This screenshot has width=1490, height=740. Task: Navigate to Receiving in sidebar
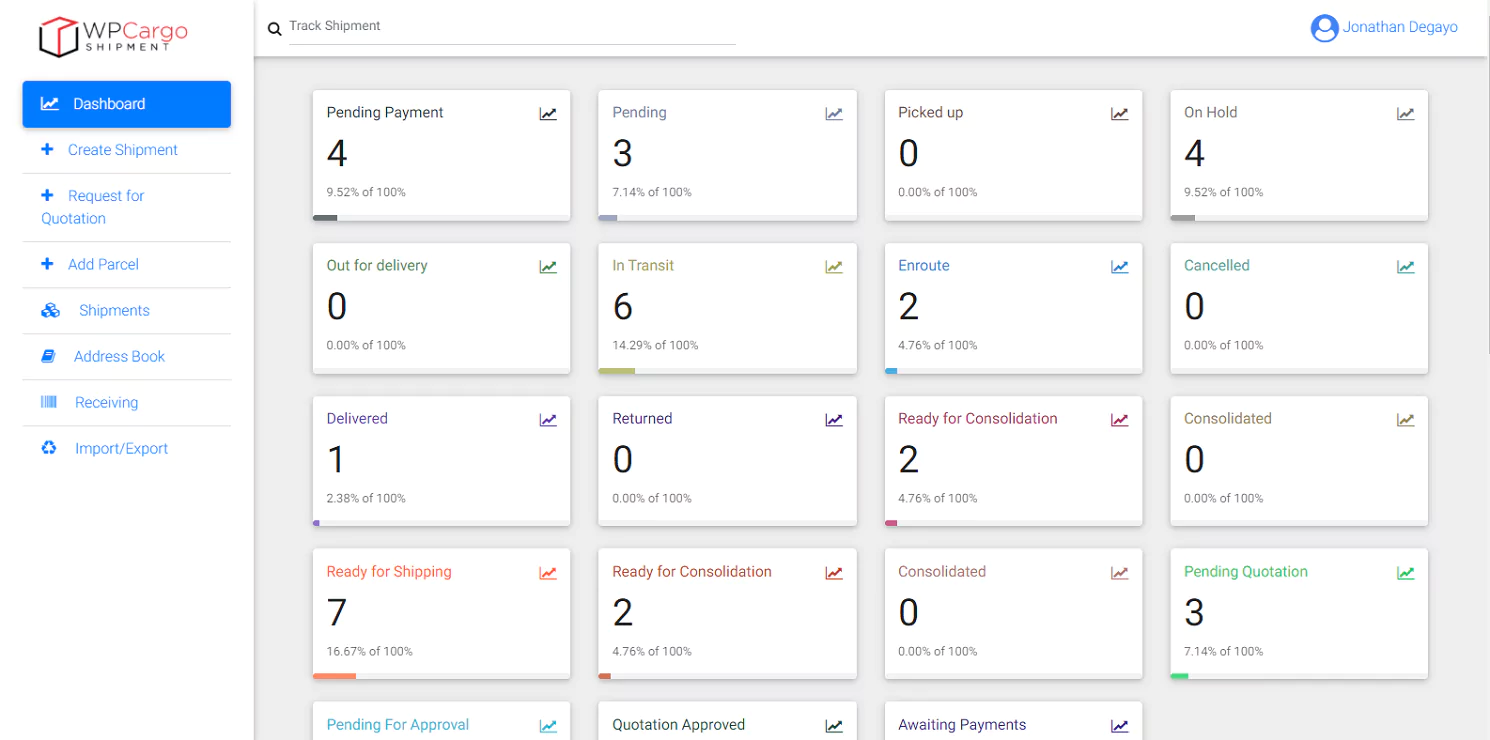point(106,402)
